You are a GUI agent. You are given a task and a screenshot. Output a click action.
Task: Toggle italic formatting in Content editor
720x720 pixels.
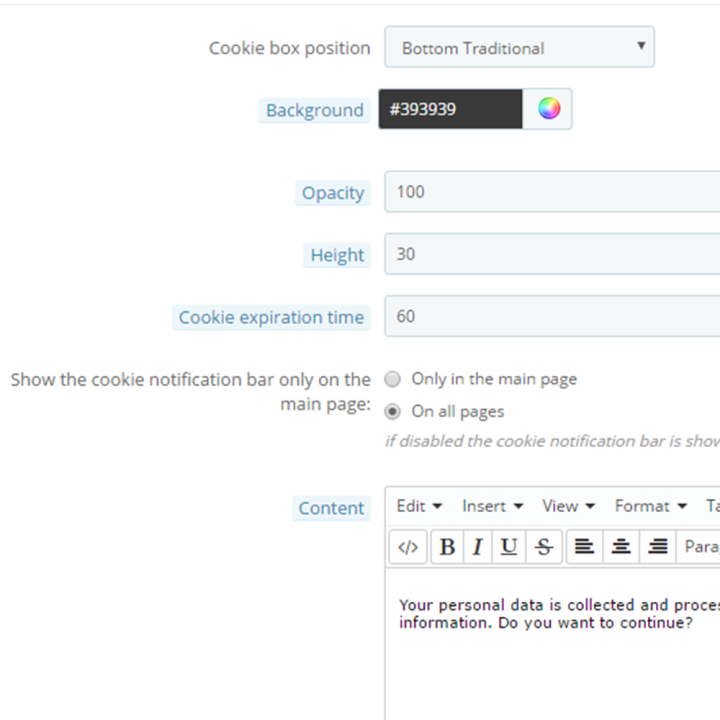[478, 547]
